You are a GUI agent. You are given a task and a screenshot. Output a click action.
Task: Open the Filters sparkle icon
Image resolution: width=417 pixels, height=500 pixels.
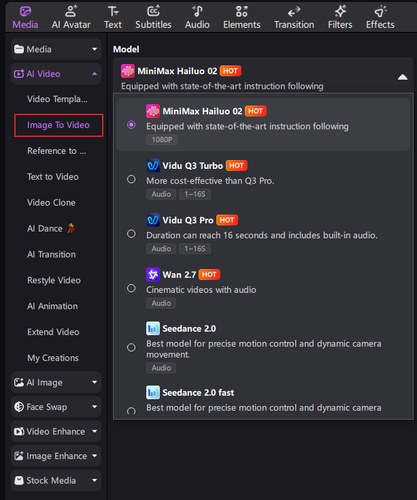tap(340, 11)
